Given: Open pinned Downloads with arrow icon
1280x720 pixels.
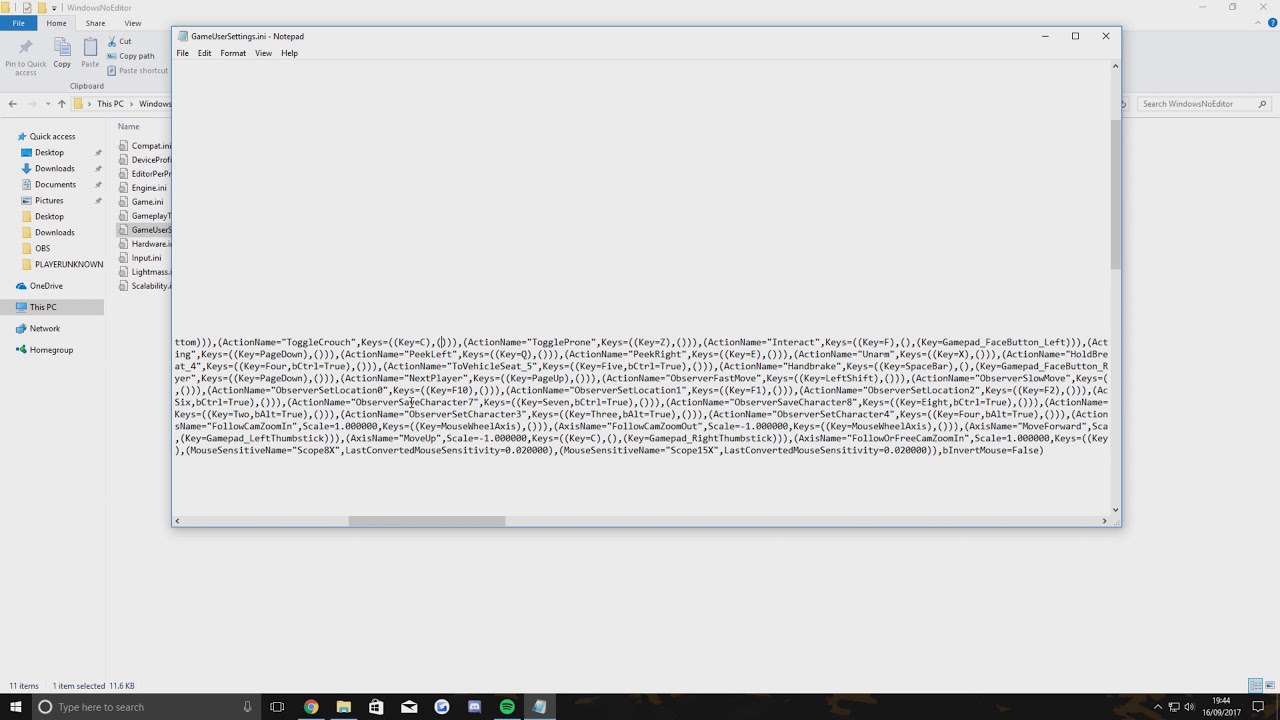Looking at the screenshot, I should [54, 169].
